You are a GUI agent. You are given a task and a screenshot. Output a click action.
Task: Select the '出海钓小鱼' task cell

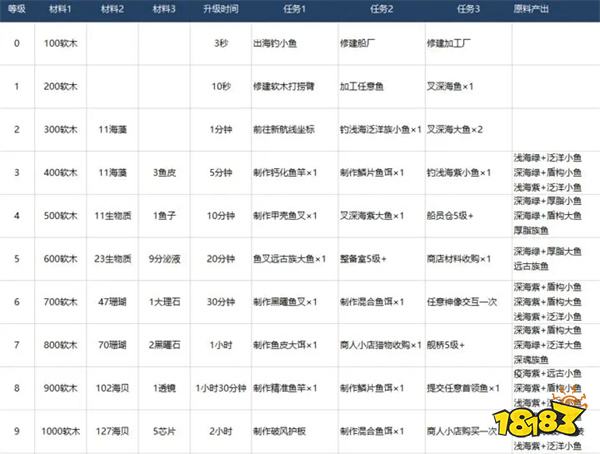(275, 43)
